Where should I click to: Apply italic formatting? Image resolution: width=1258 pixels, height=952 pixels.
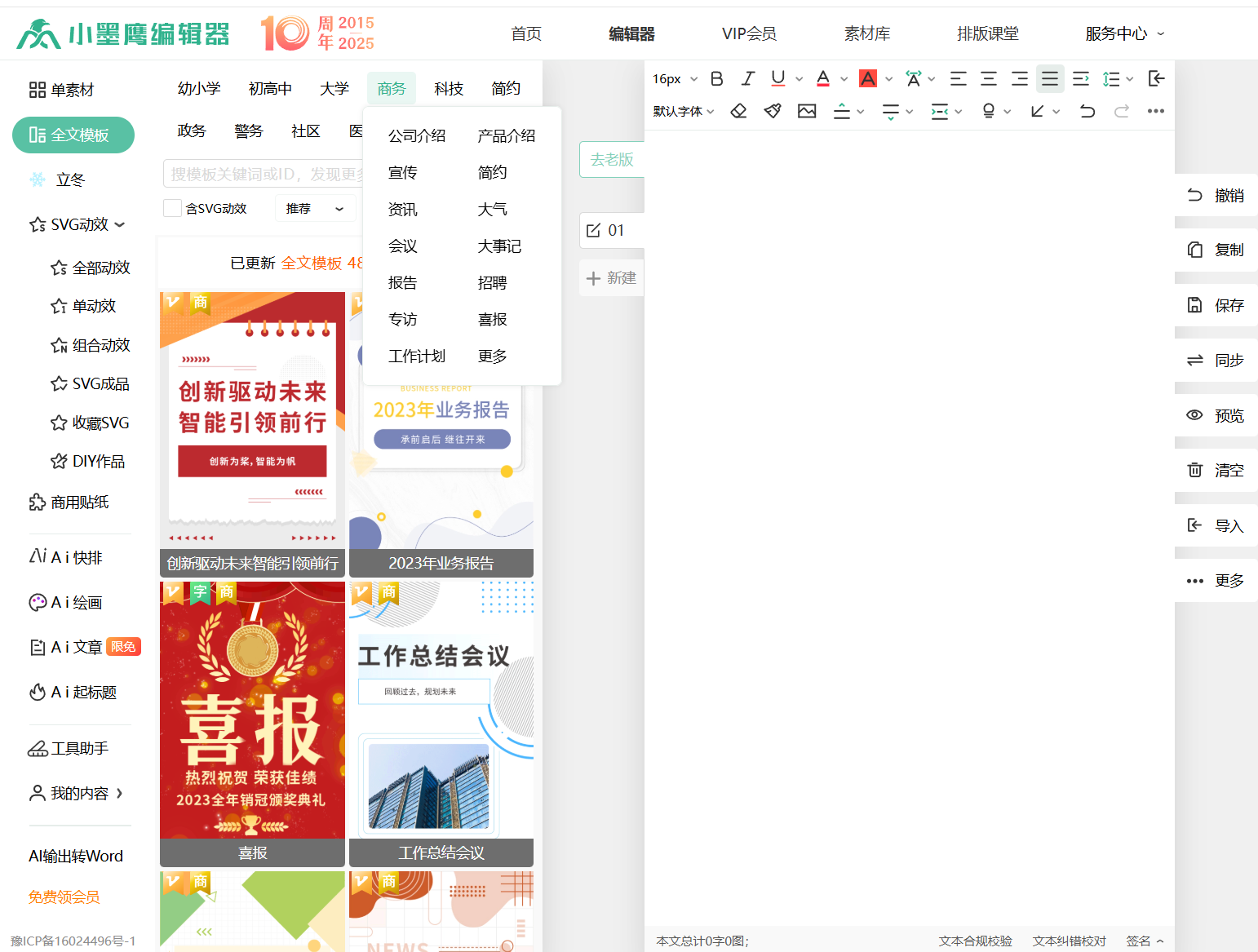point(747,78)
